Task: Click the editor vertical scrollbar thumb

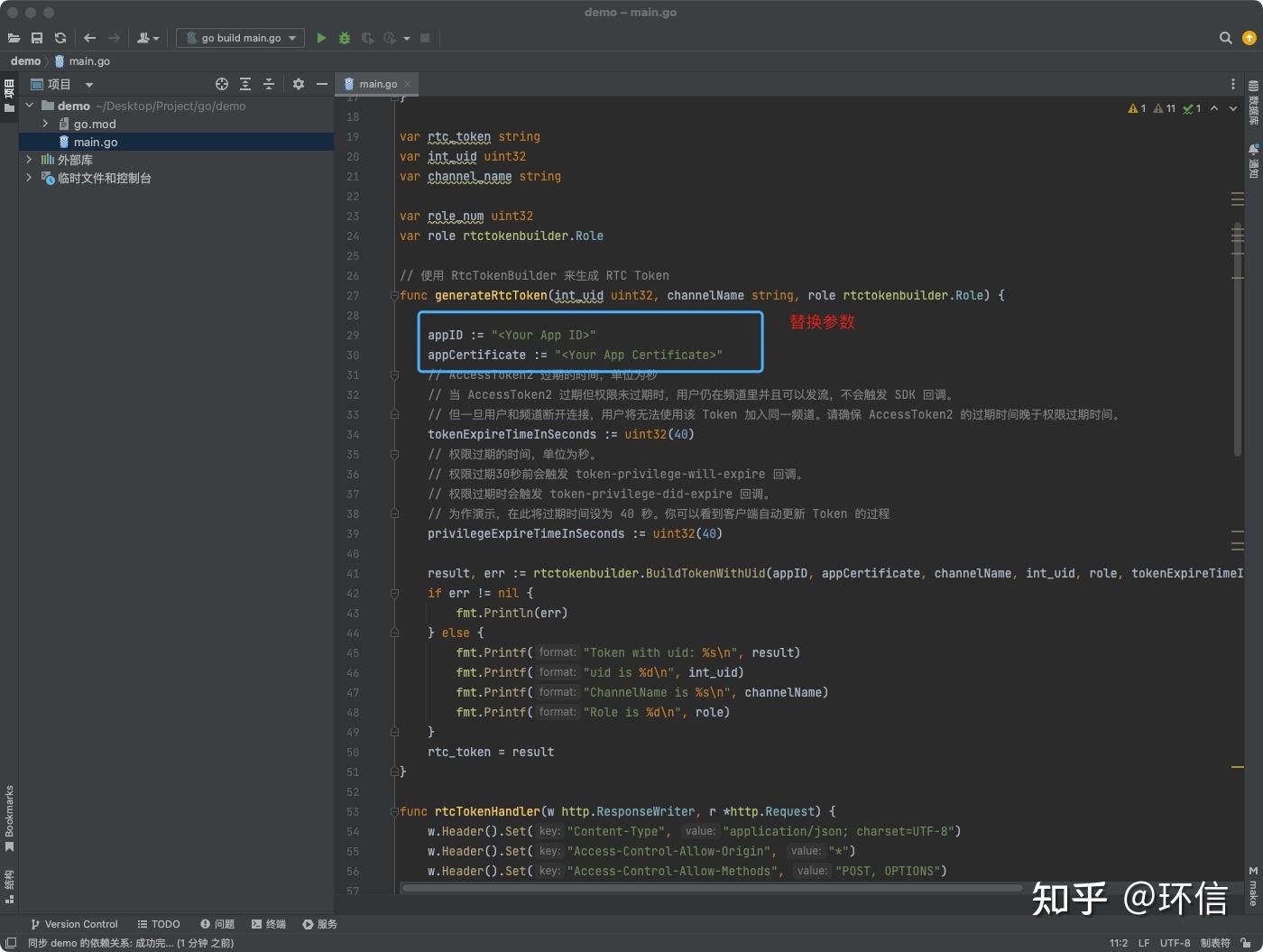Action: [x=1238, y=338]
